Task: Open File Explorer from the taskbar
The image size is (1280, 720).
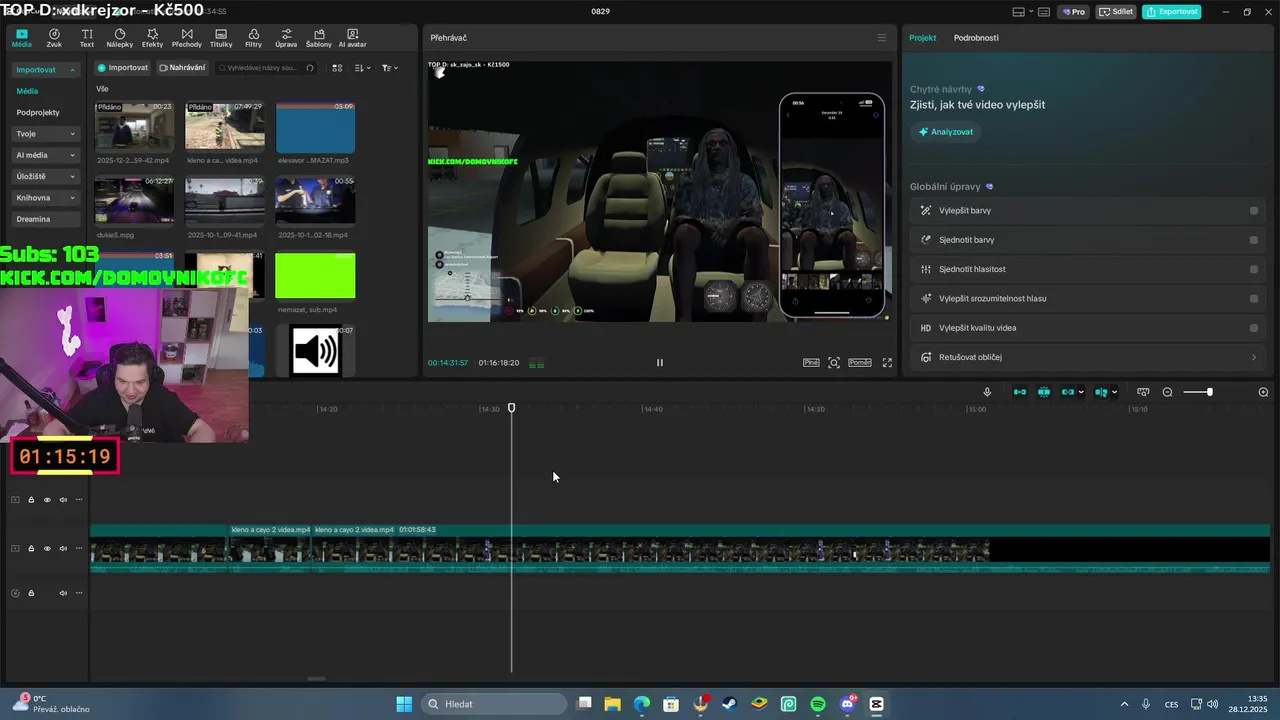Action: point(612,704)
